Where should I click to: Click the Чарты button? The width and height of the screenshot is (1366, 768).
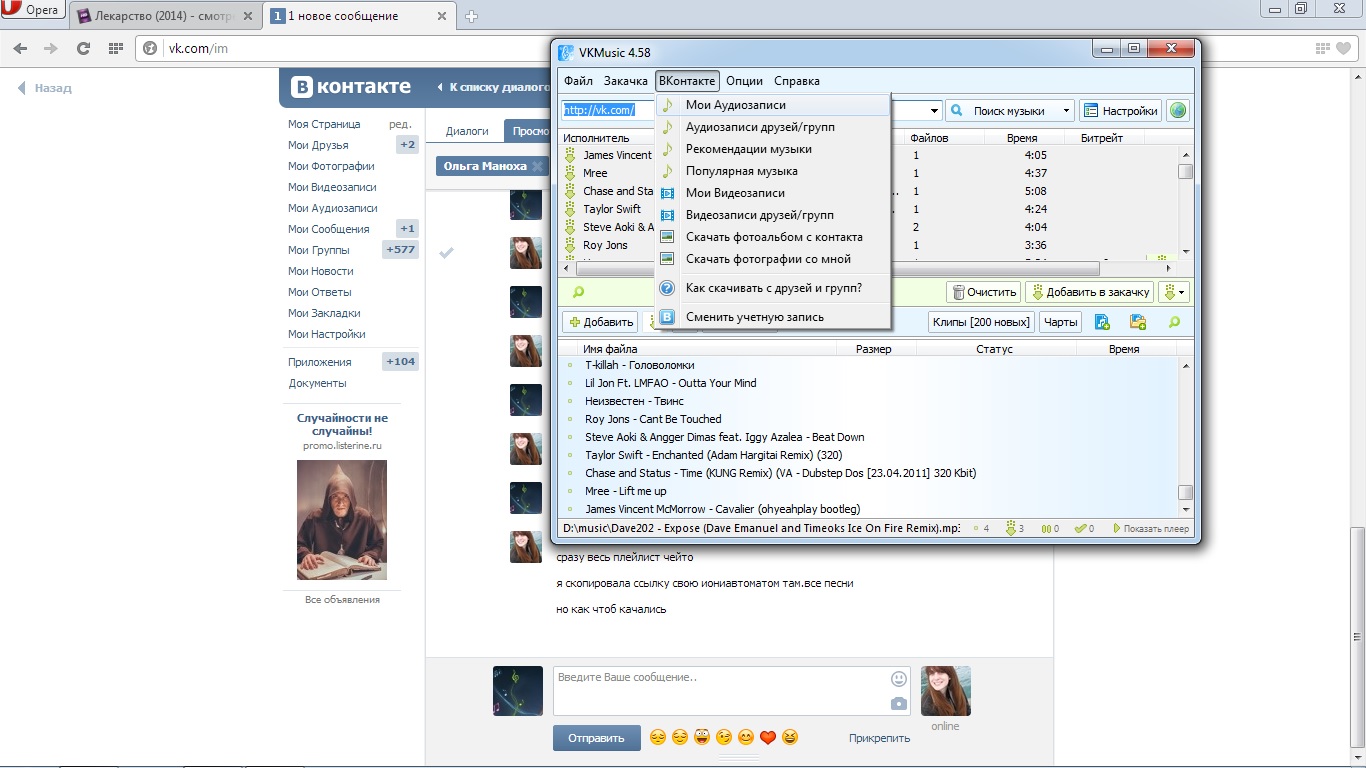click(1060, 322)
